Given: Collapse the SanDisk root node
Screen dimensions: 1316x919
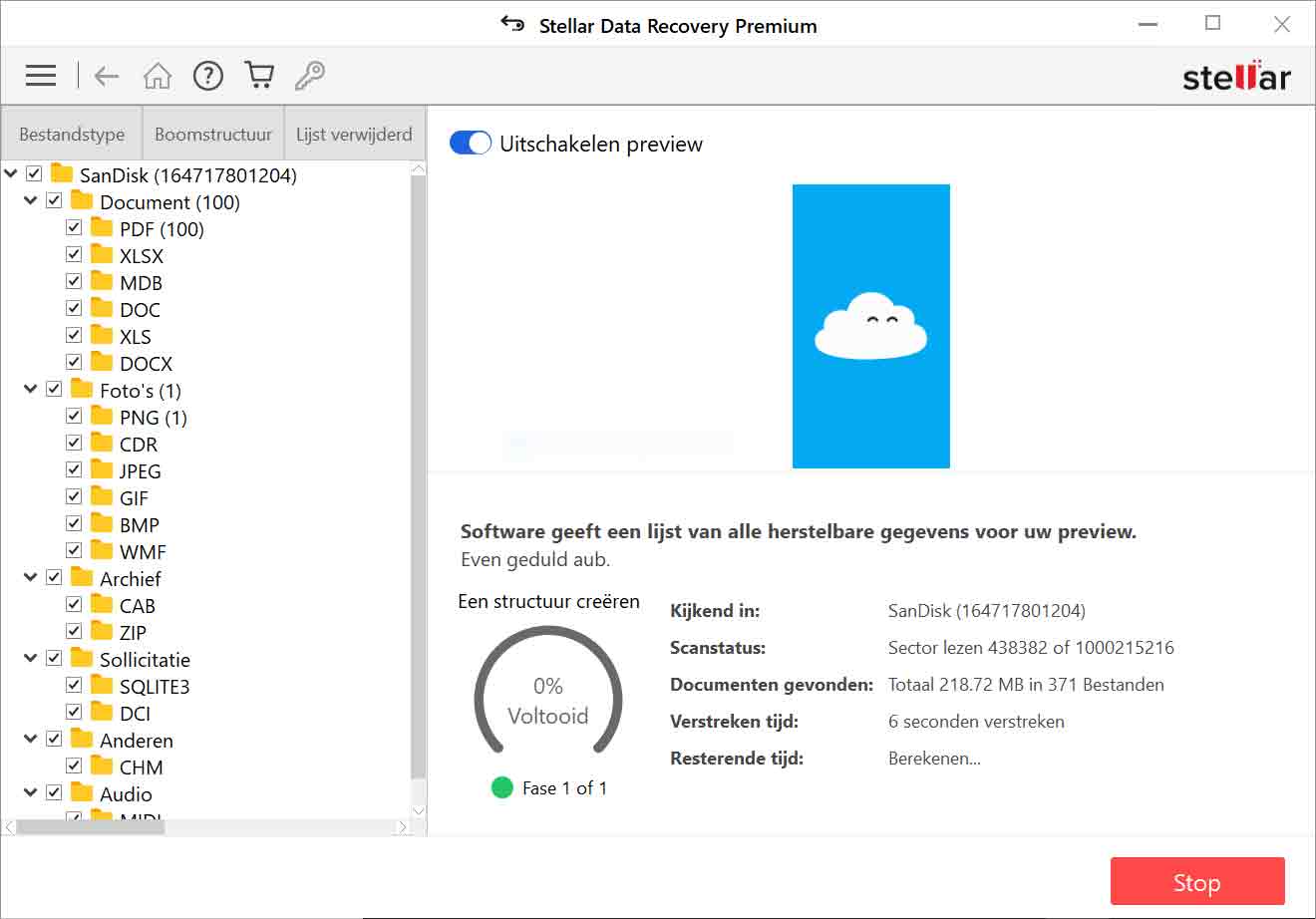Looking at the screenshot, I should click(11, 174).
